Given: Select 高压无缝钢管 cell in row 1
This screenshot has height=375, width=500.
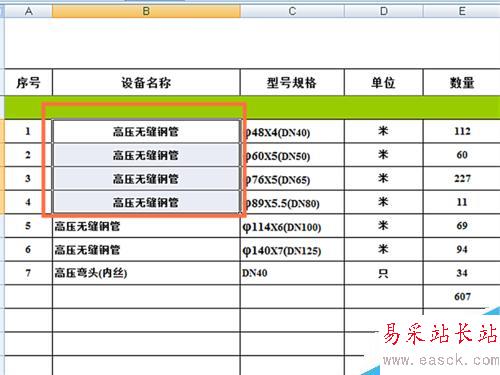Looking at the screenshot, I should pos(146,131).
